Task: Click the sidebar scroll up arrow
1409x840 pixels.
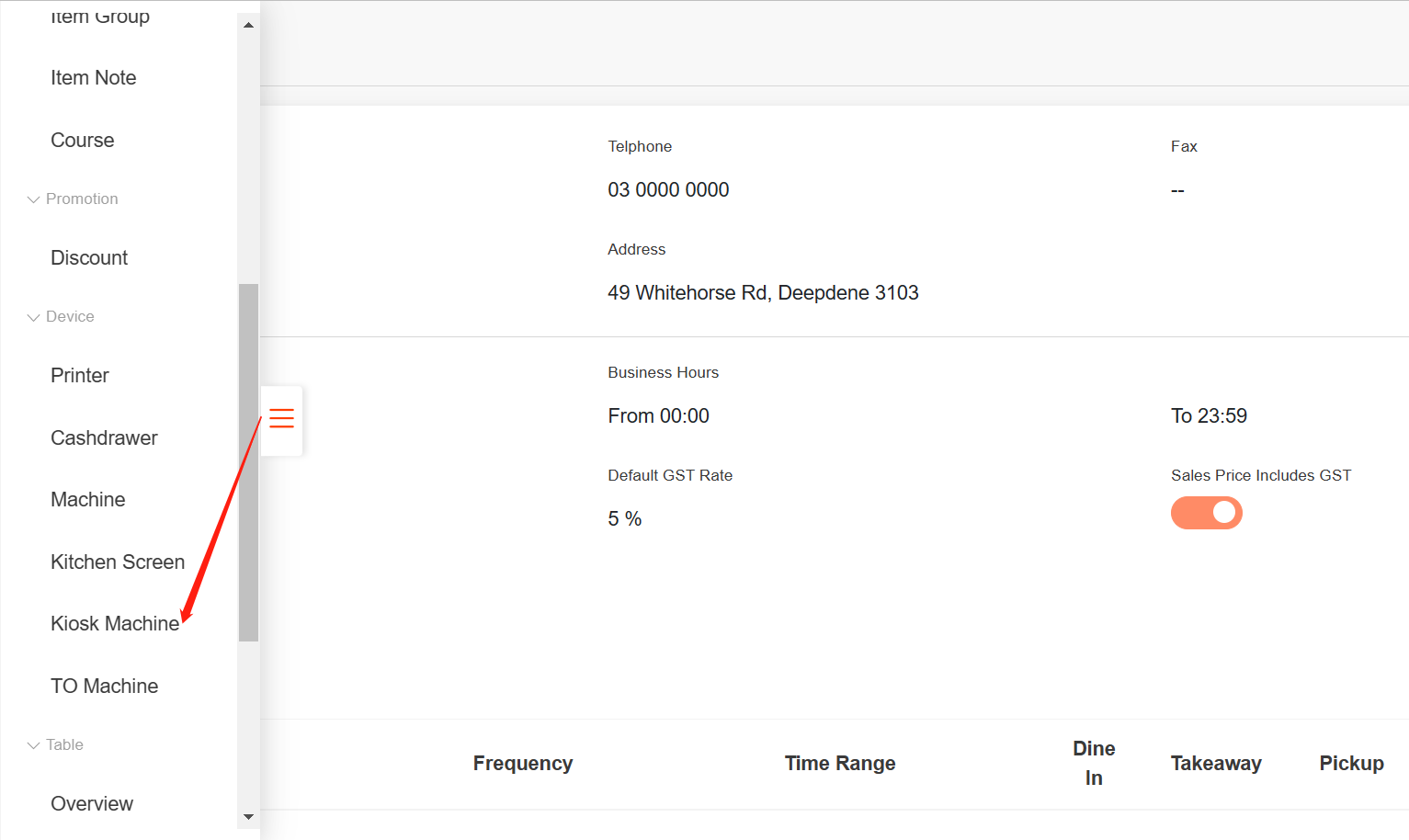Action: click(248, 25)
